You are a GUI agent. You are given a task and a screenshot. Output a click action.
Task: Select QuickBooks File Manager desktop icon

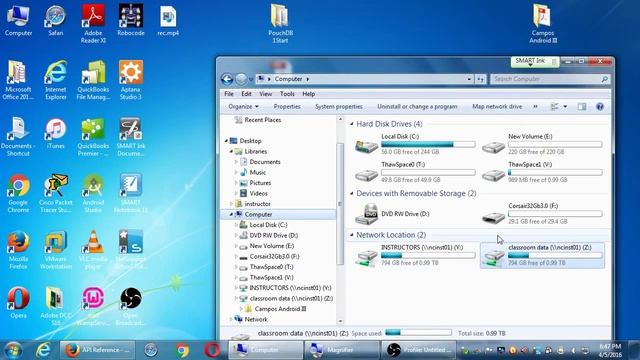coord(93,80)
